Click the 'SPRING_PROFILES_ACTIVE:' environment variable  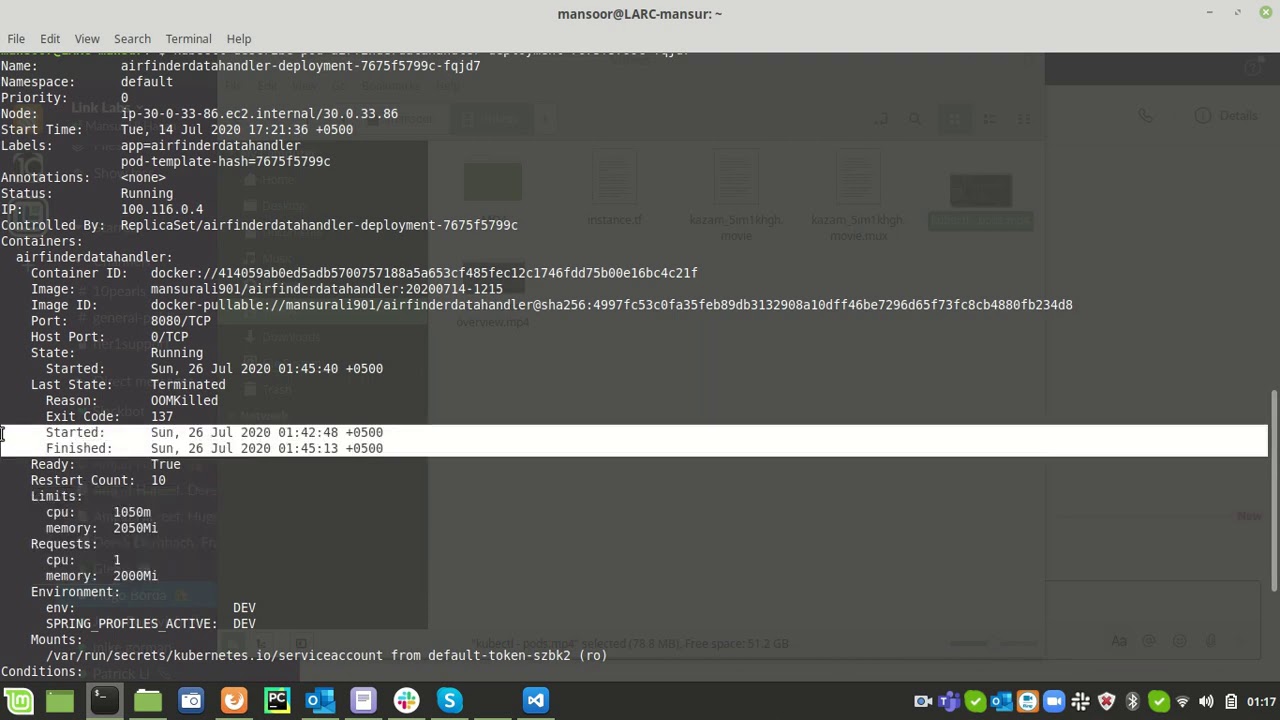[131, 624]
